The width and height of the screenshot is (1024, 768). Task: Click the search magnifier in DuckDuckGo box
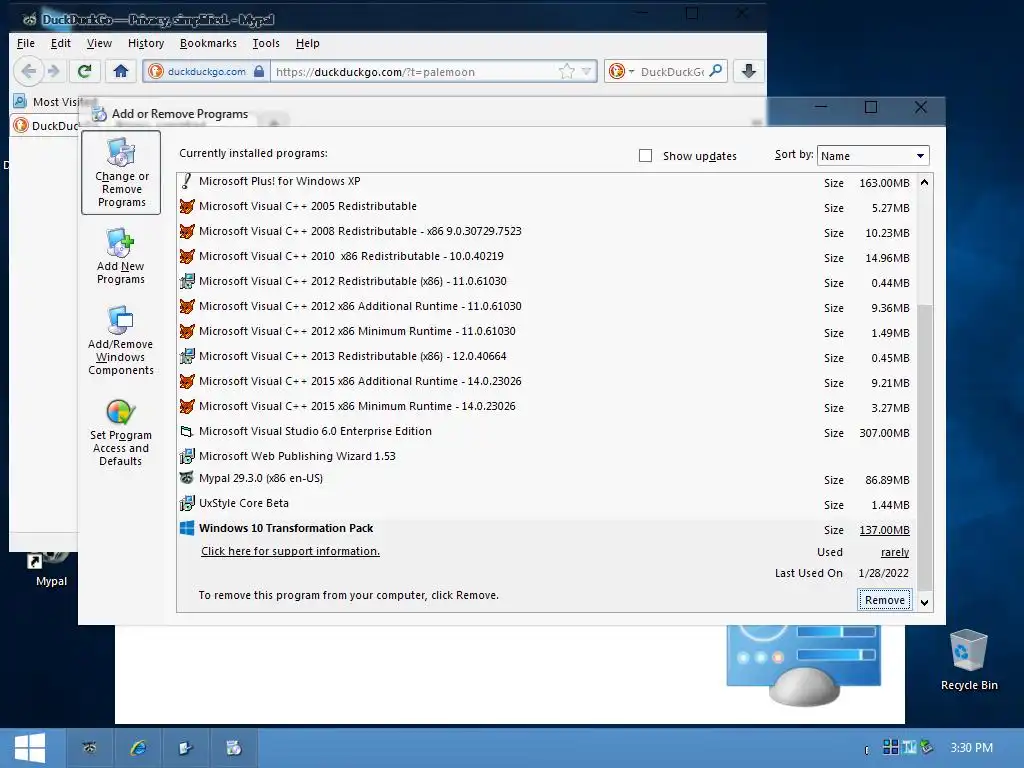click(x=716, y=71)
